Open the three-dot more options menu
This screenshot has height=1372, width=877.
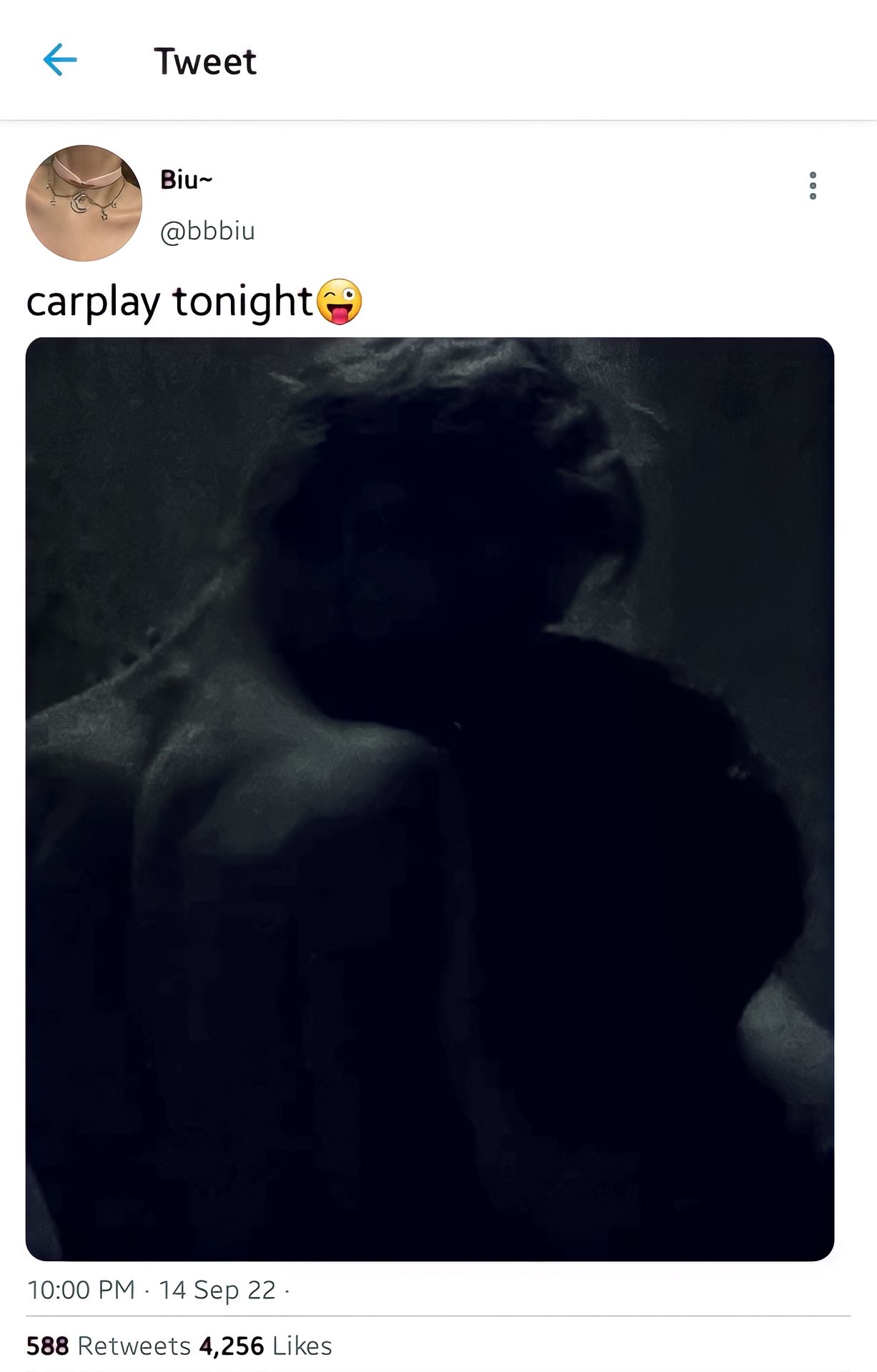pos(813,186)
